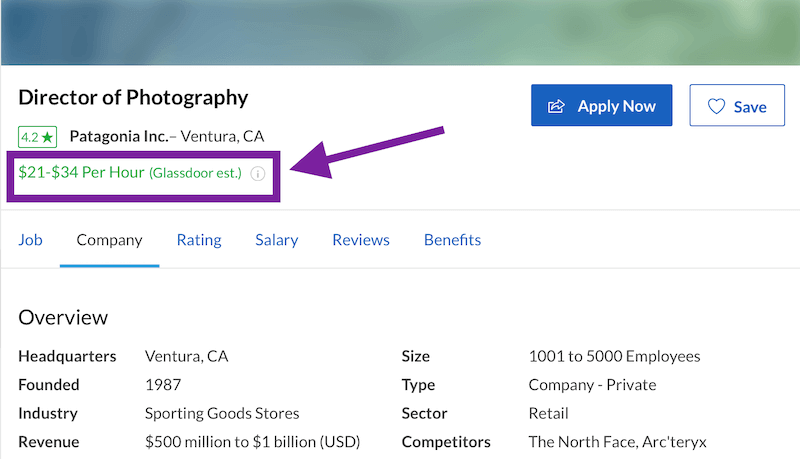Click the Sporting Goods Stores industry value
Viewport: 800px width, 459px height.
point(222,413)
